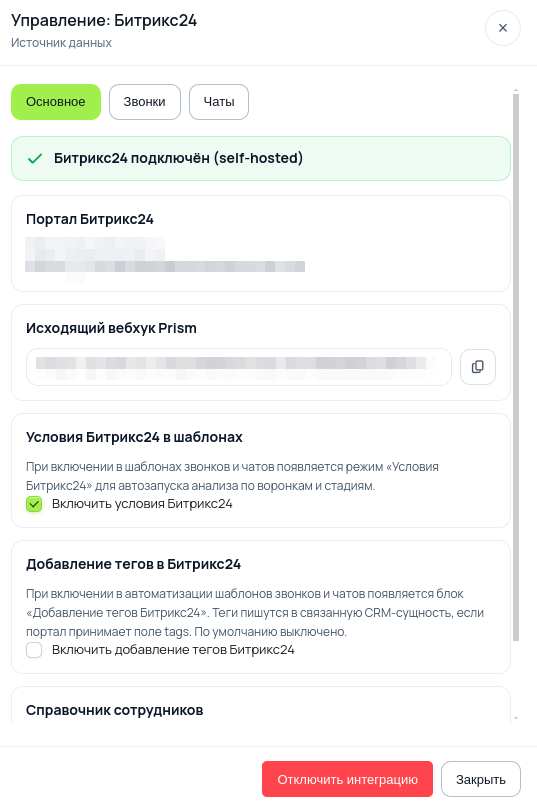Enable Включить добавление тегов Битрикс24 checkbox
Image resolution: width=537 pixels, height=808 pixels.
[34, 650]
